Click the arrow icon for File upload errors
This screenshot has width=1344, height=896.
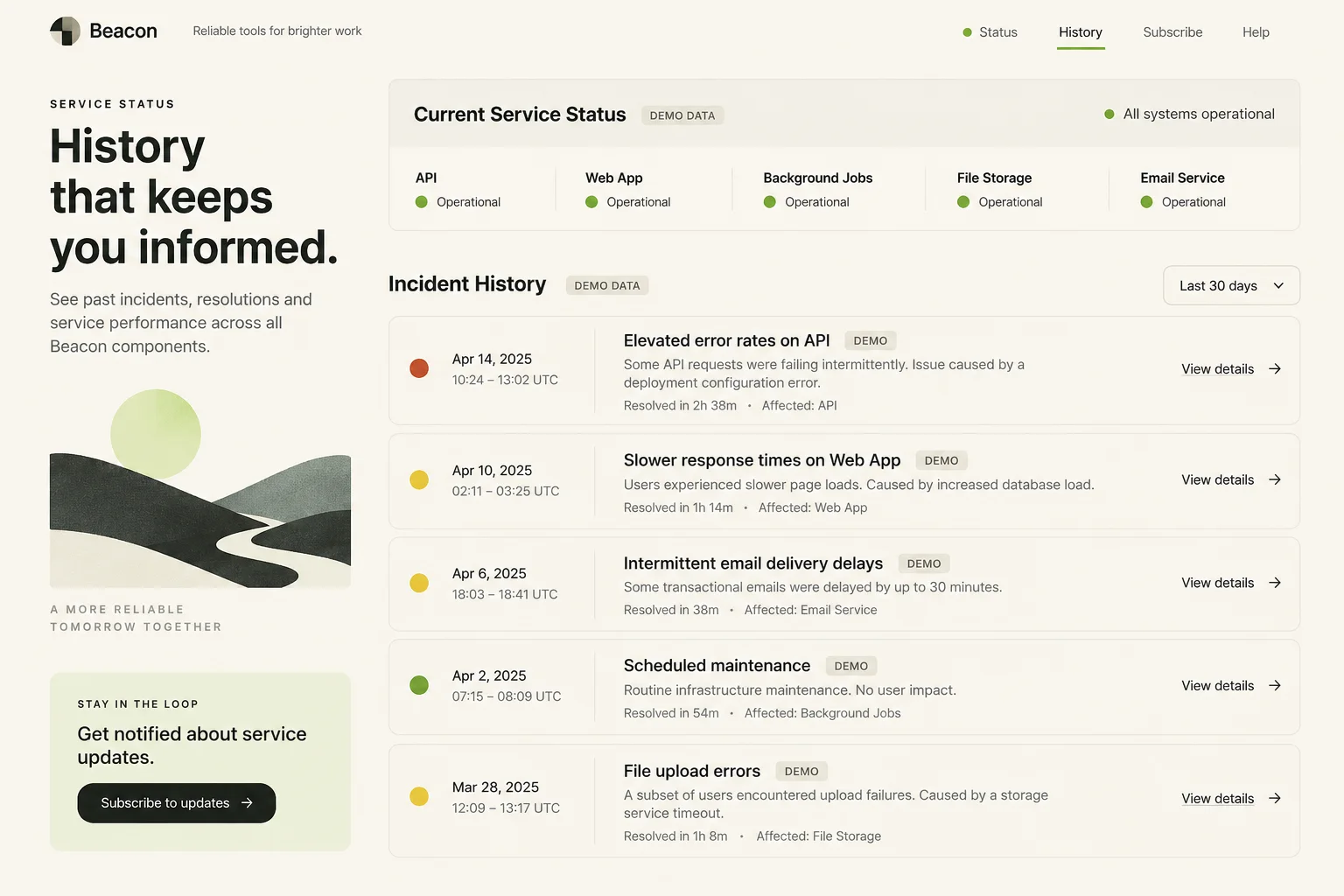(1275, 798)
